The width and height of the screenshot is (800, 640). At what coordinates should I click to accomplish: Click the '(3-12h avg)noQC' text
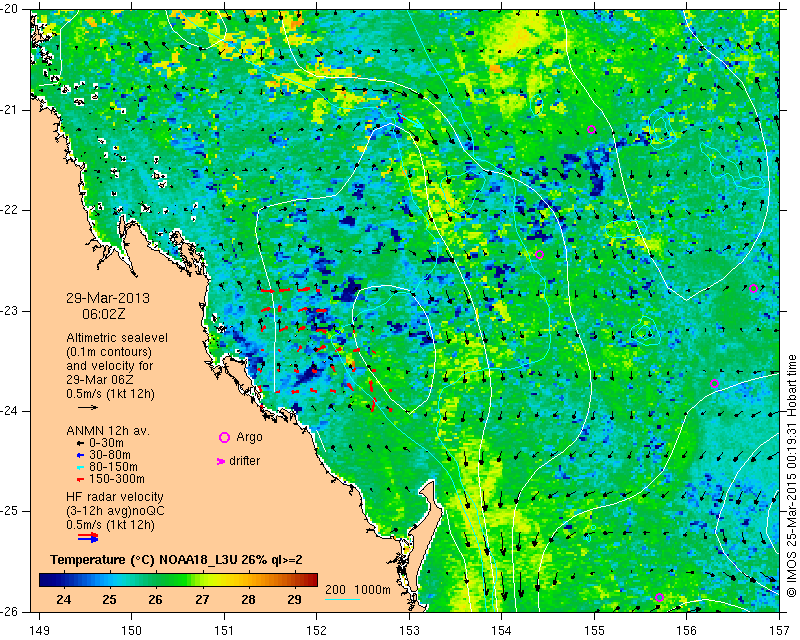(115, 510)
